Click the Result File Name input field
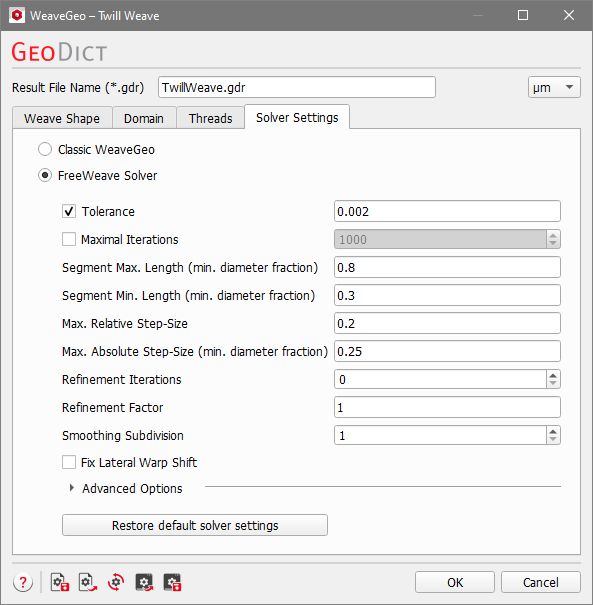 tap(297, 87)
